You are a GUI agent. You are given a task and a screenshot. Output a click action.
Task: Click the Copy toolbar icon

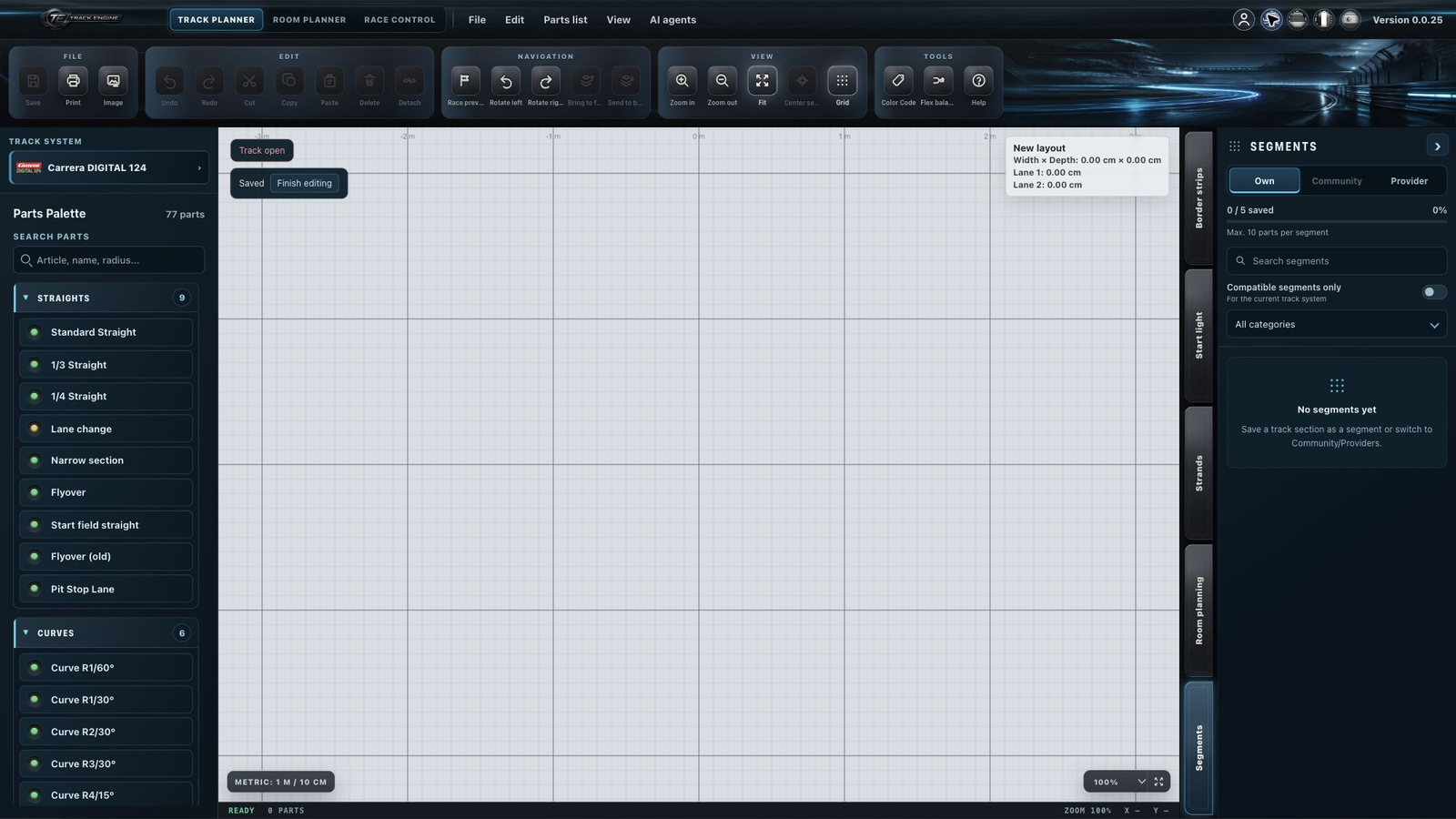tap(289, 81)
